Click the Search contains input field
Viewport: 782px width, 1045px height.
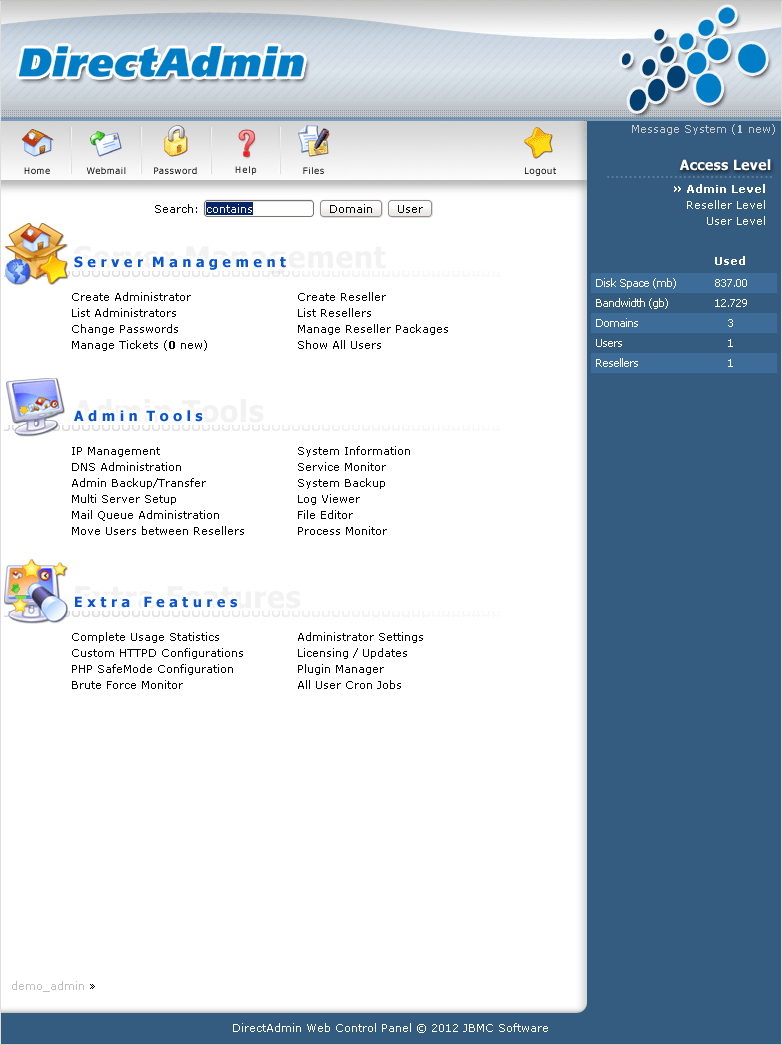tap(259, 209)
